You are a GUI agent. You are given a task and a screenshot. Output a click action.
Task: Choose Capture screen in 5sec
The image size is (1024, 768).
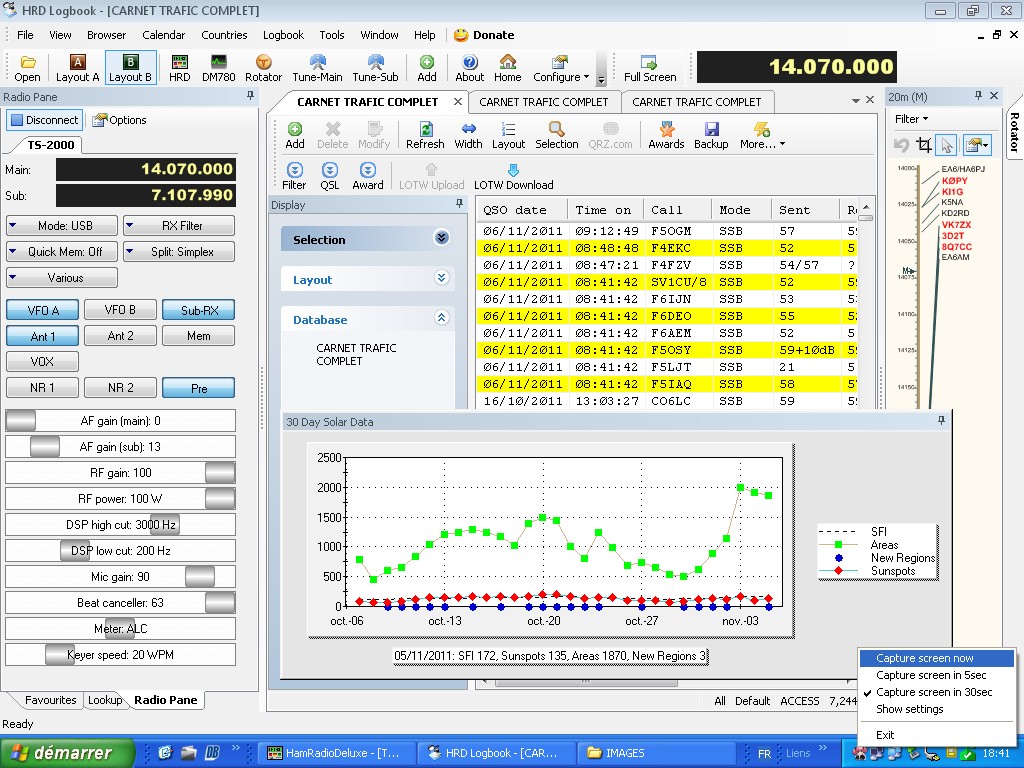coord(936,675)
